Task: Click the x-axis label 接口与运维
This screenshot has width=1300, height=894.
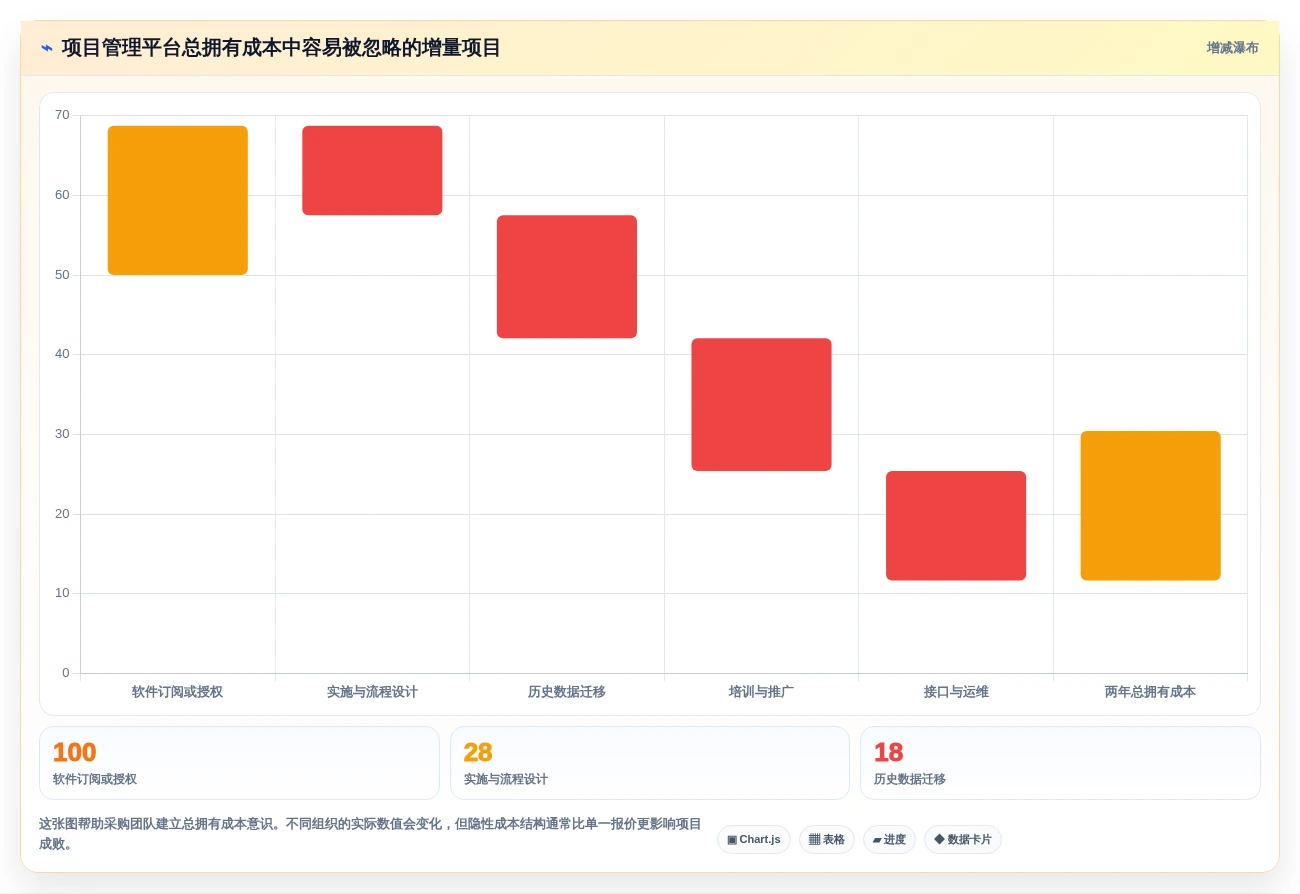Action: pos(956,692)
